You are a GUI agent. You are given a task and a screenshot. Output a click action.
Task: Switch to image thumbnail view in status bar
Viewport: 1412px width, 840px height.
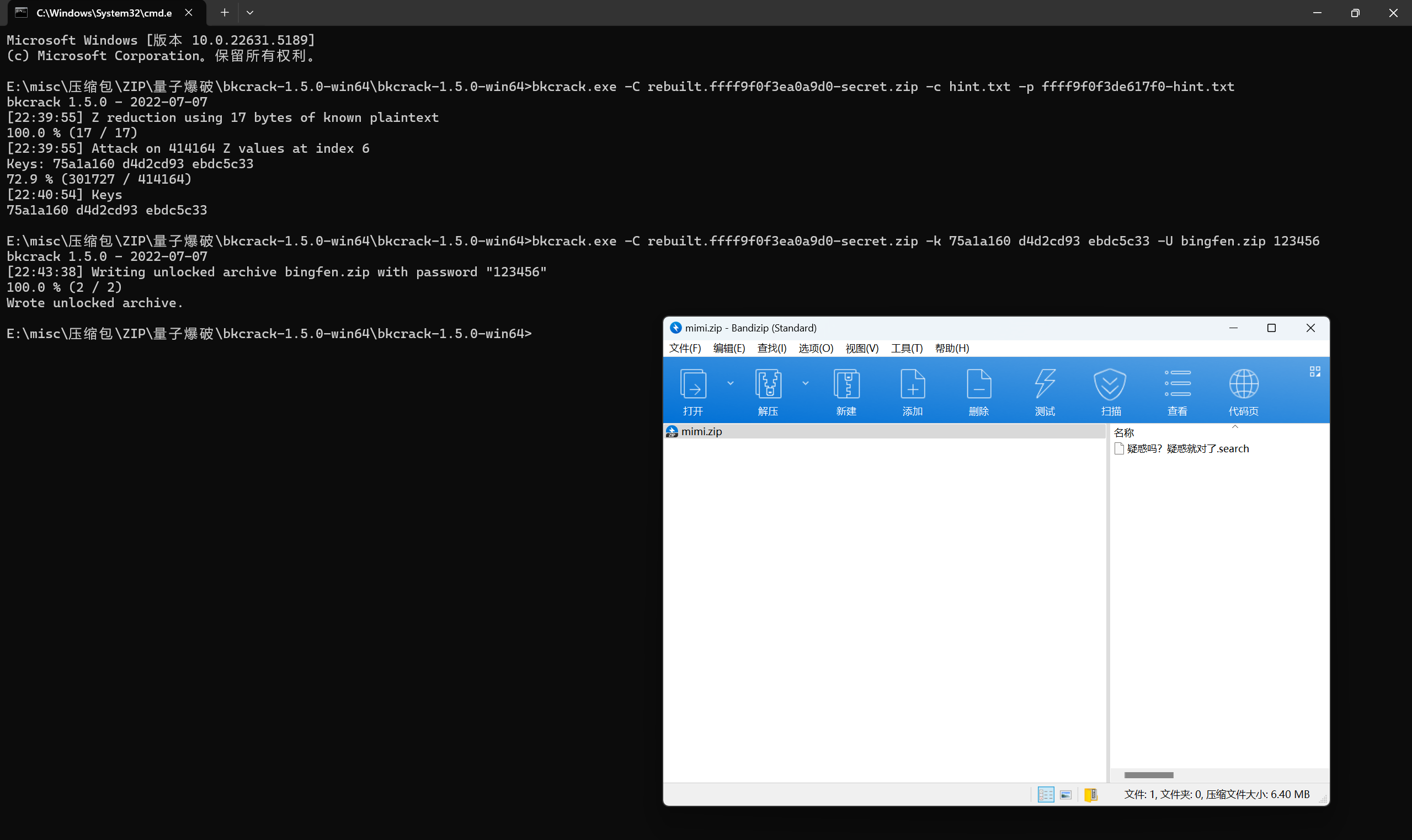point(1065,795)
